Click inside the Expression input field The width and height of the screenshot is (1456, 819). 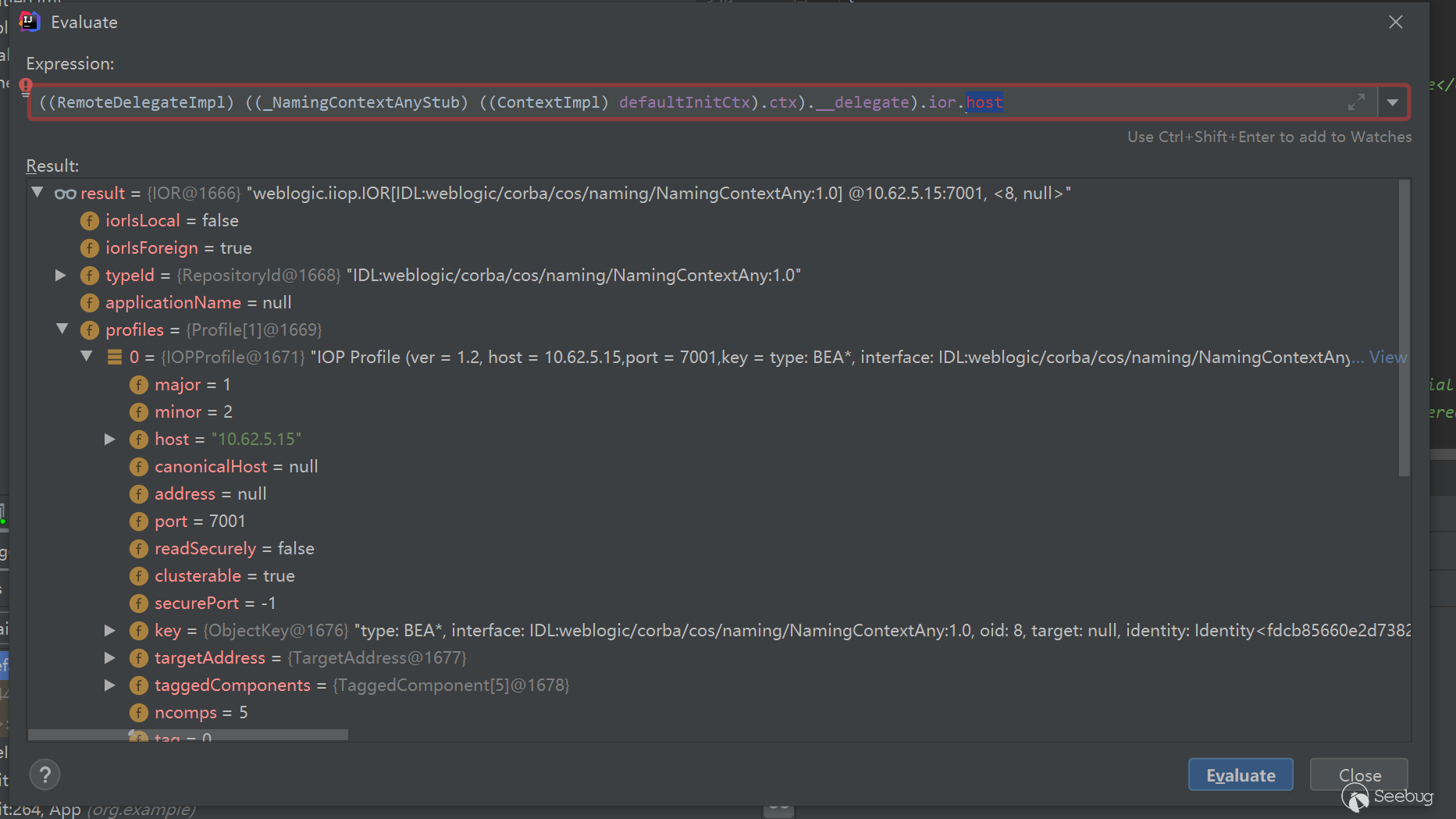click(x=703, y=102)
